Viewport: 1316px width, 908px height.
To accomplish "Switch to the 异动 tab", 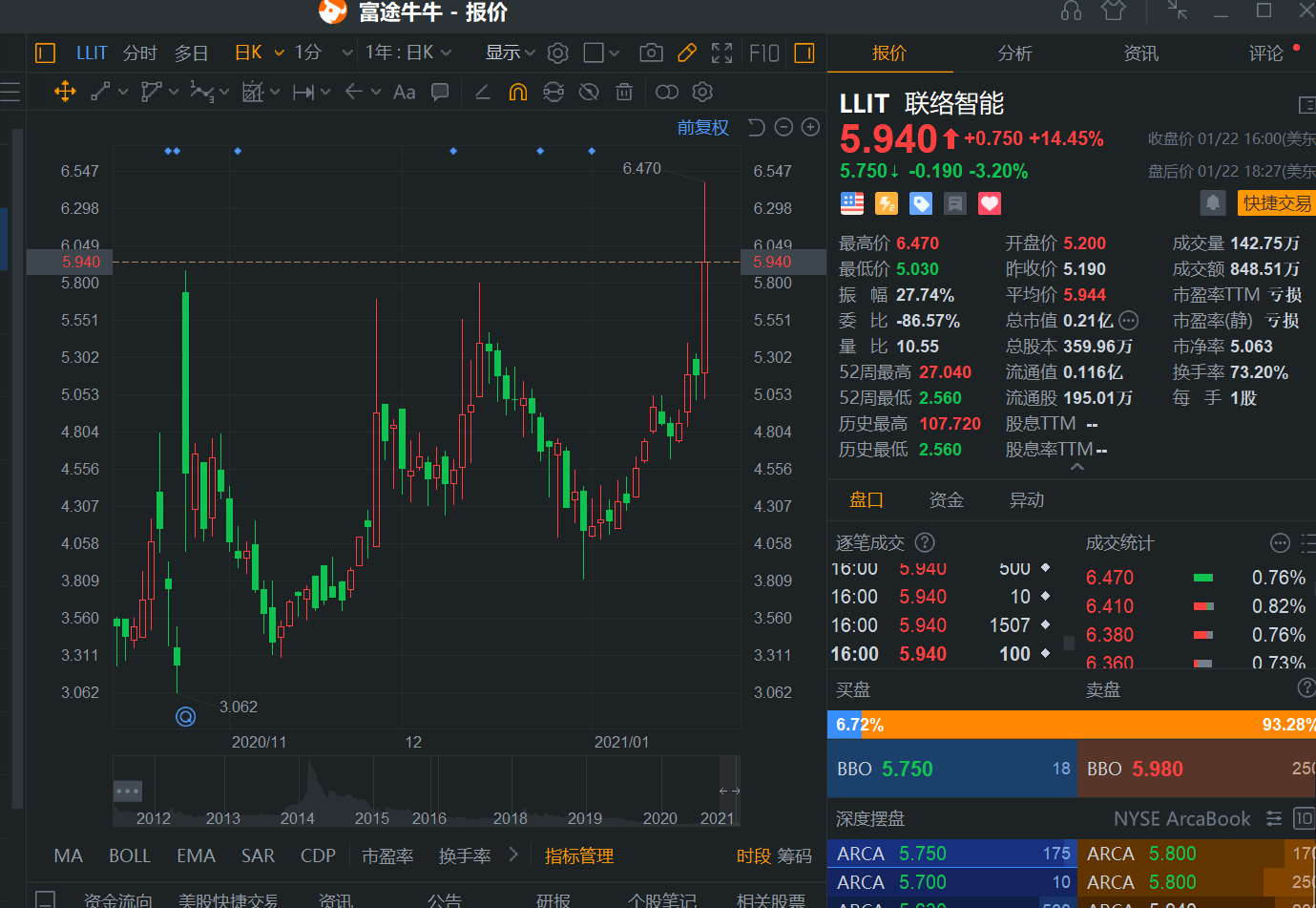I will click(1027, 499).
